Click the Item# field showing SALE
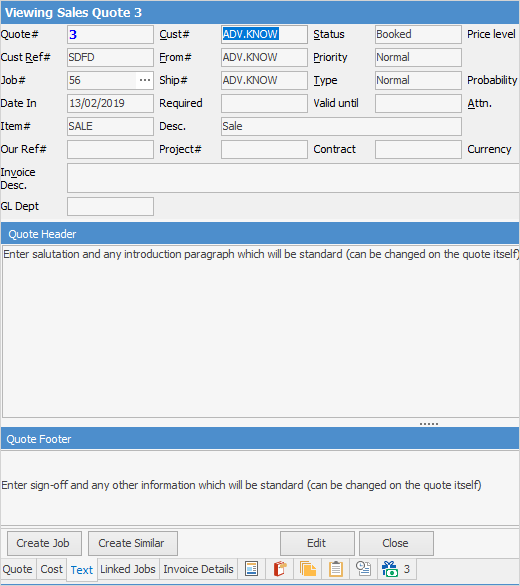Screen dimensions: 520x586 pos(110,126)
